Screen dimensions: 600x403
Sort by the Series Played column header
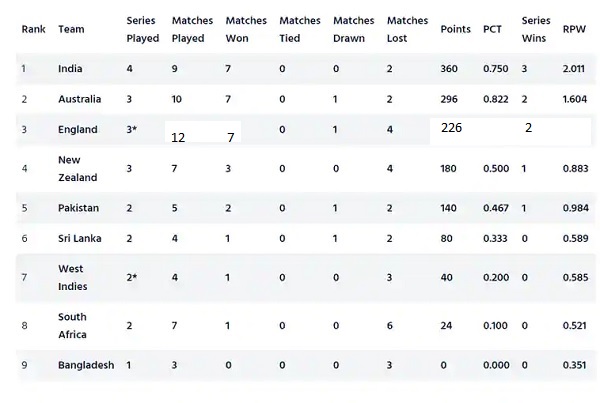tap(143, 29)
